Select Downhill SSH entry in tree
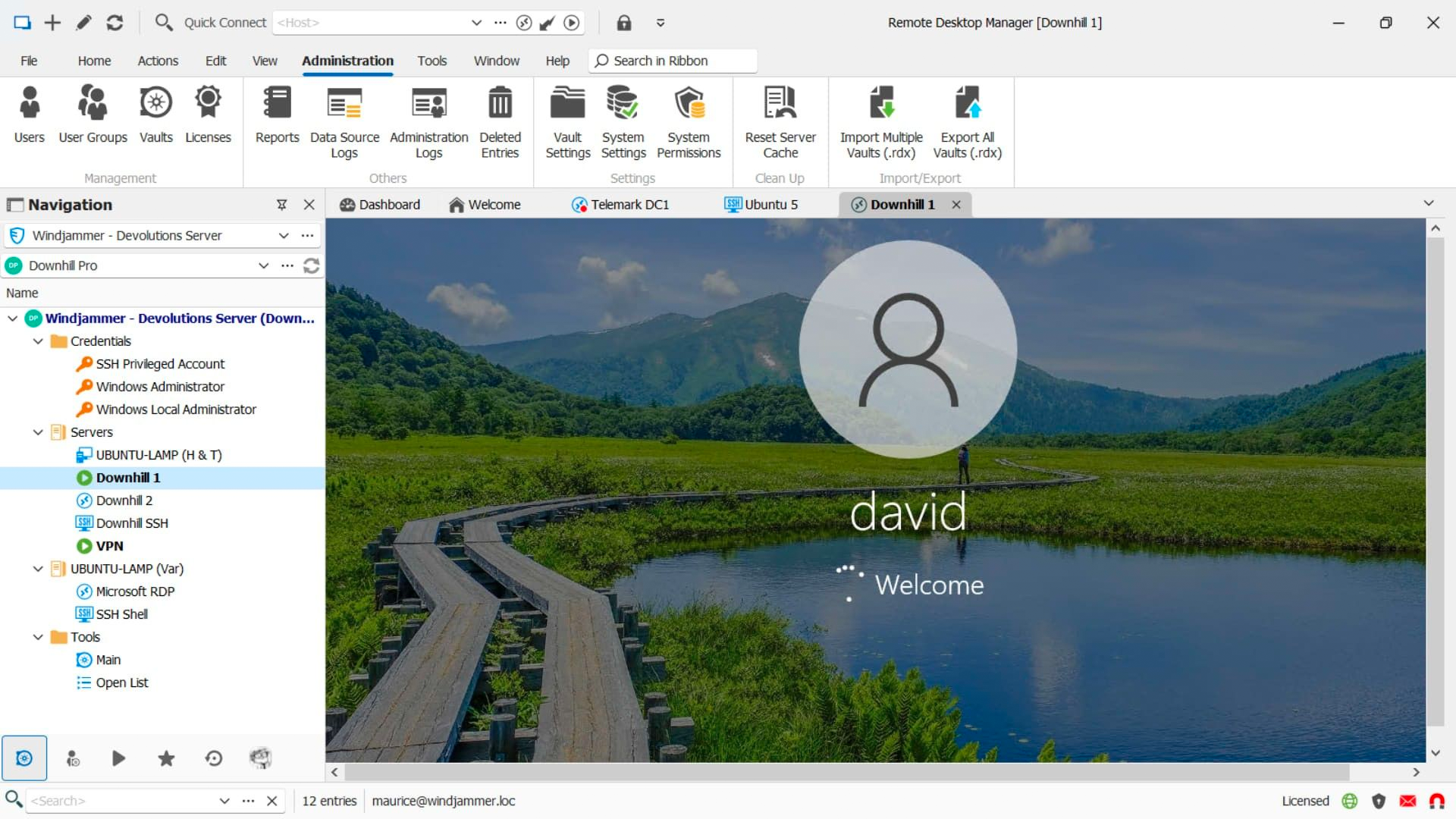Screen dimensions: 1456x819 [x=131, y=523]
